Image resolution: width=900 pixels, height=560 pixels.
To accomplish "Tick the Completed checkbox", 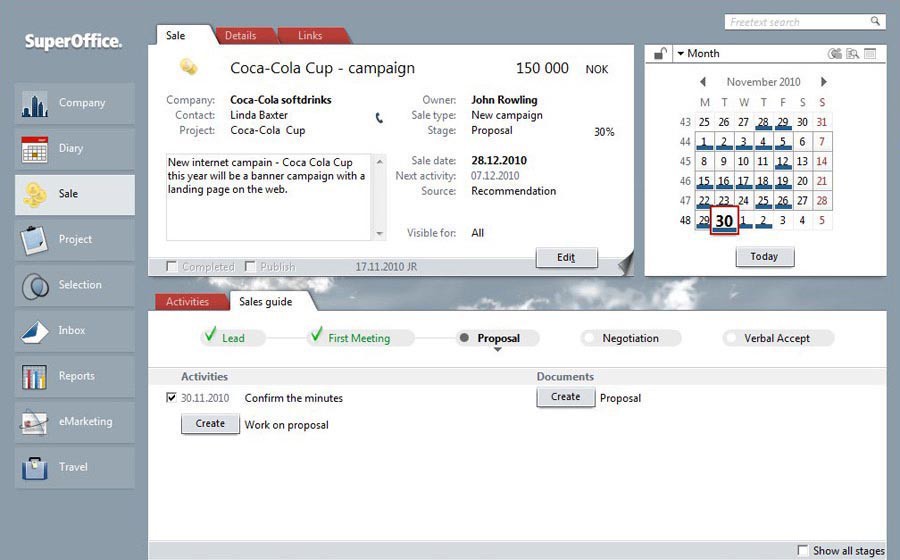I will point(171,266).
